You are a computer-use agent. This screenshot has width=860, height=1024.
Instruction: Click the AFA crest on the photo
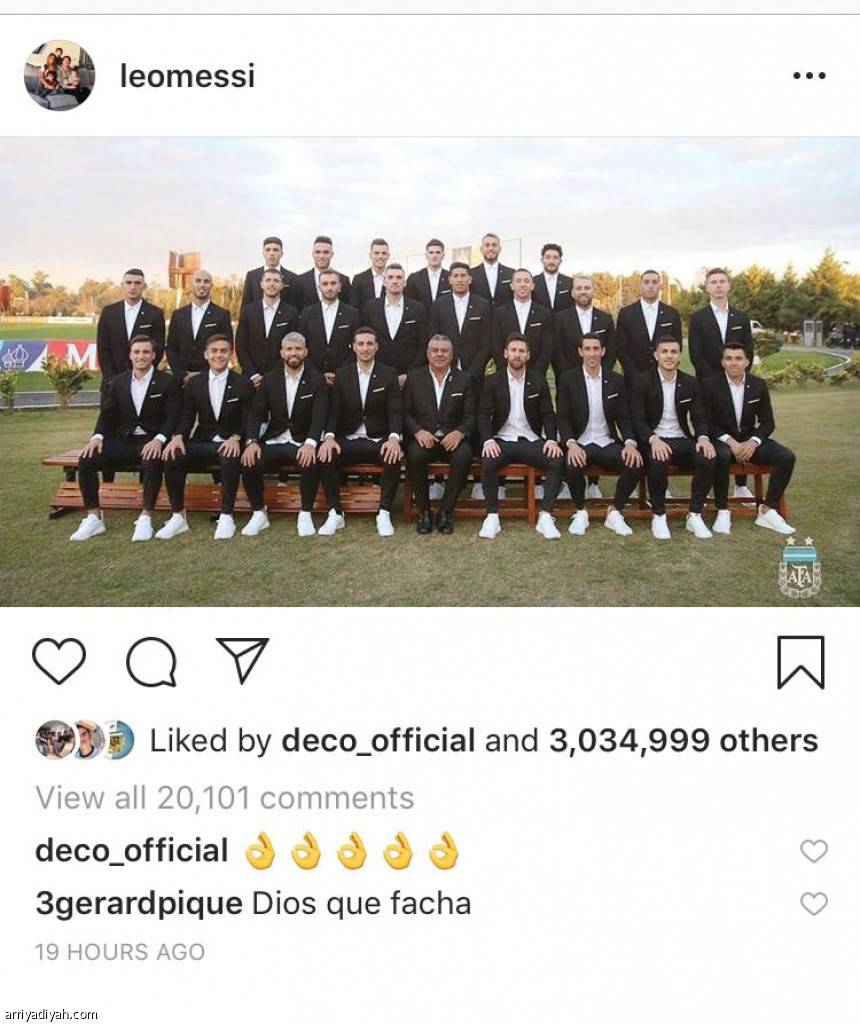[800, 567]
